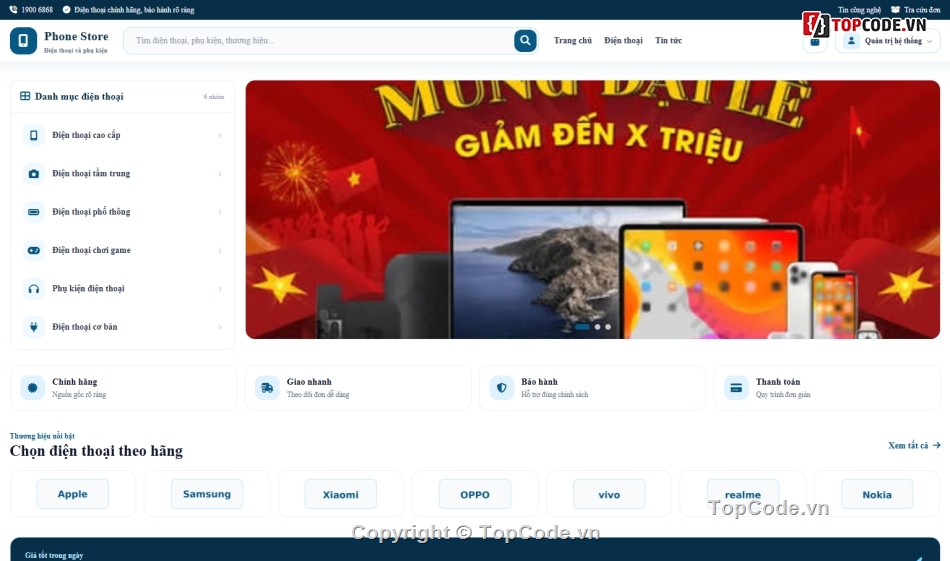Select the vivo brand button

point(609,494)
